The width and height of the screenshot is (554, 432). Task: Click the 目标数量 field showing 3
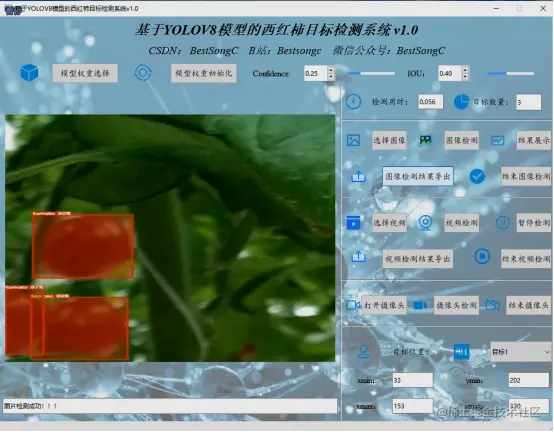(x=528, y=102)
